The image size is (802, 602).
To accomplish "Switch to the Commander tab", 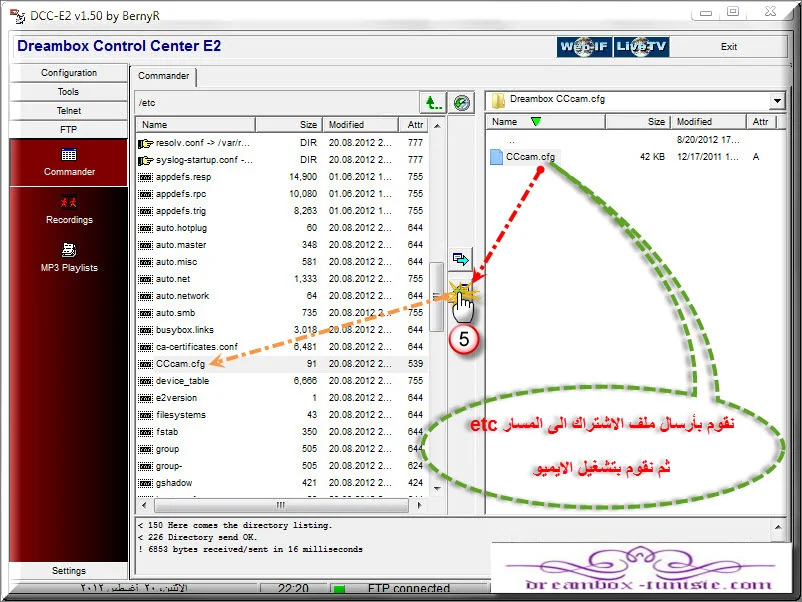I will click(x=163, y=76).
